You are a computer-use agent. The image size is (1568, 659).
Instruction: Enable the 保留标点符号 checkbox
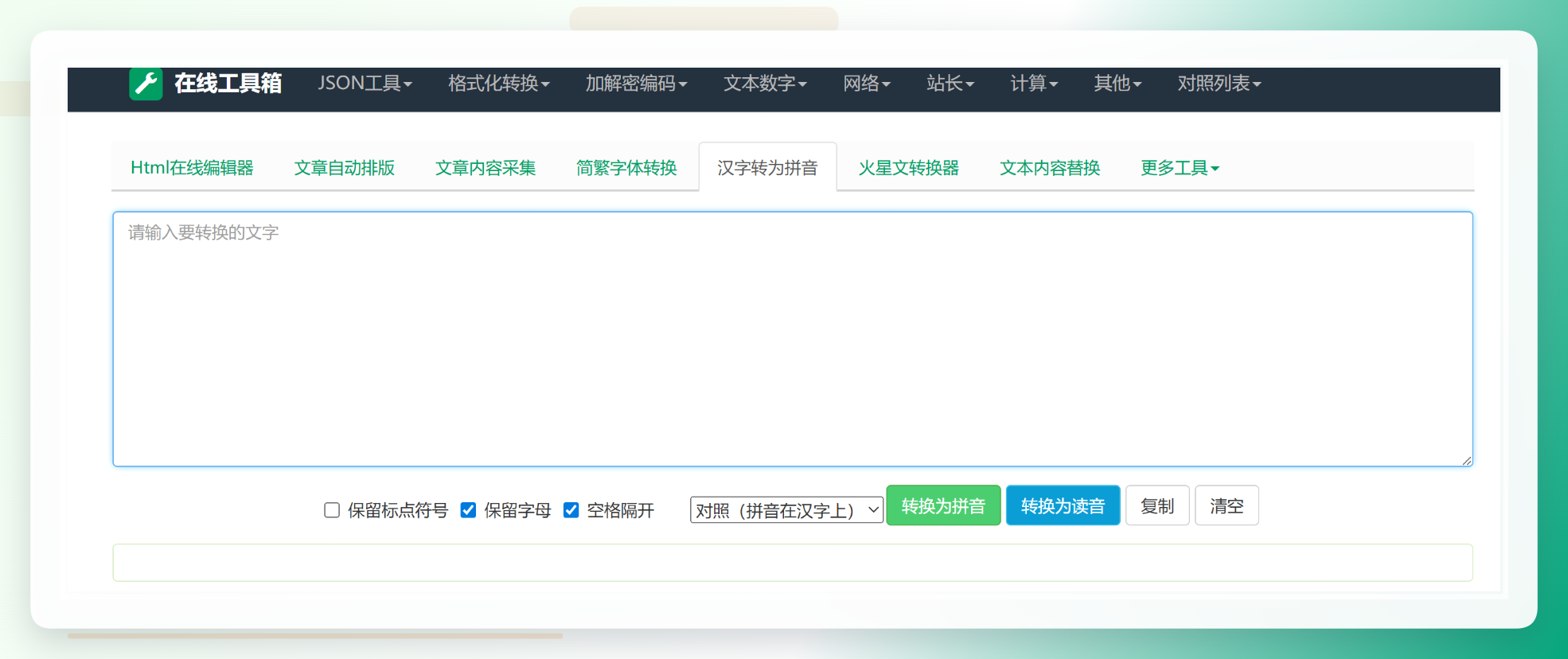[332, 510]
